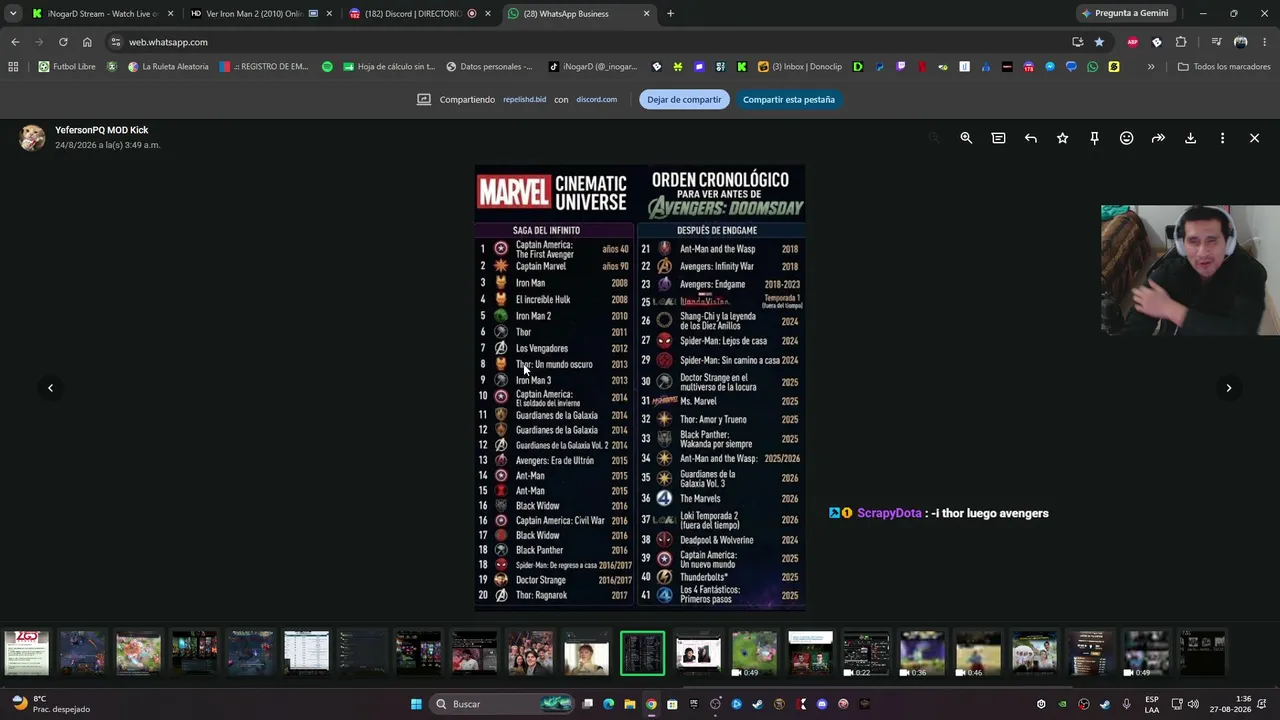Image resolution: width=1280 pixels, height=720 pixels.
Task: Open the Adblock Plus extension
Action: pos(1132,42)
